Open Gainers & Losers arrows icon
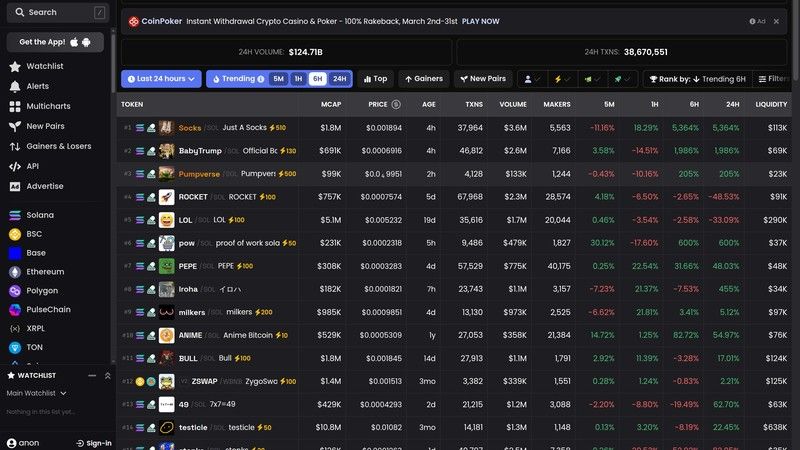The height and width of the screenshot is (450, 800). [x=15, y=146]
